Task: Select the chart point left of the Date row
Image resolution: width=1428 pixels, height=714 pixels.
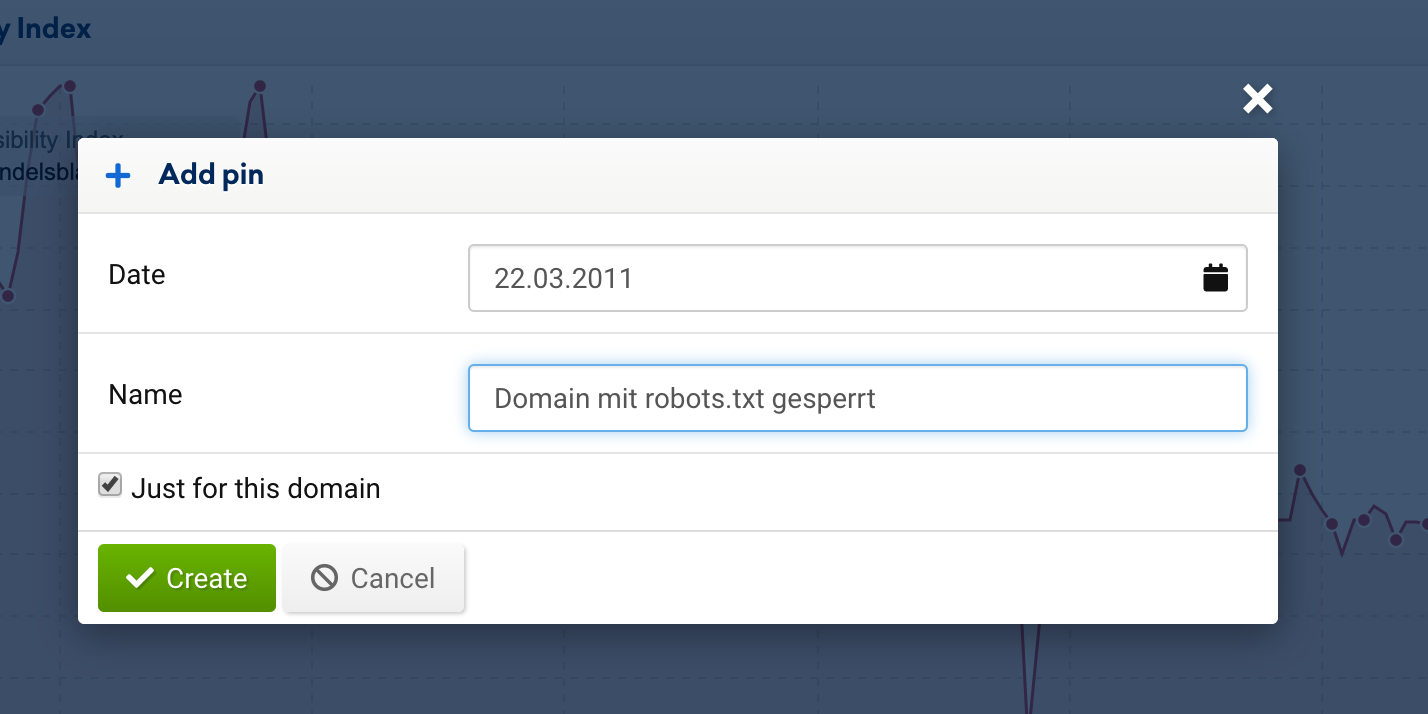Action: pyautogui.click(x=8, y=296)
